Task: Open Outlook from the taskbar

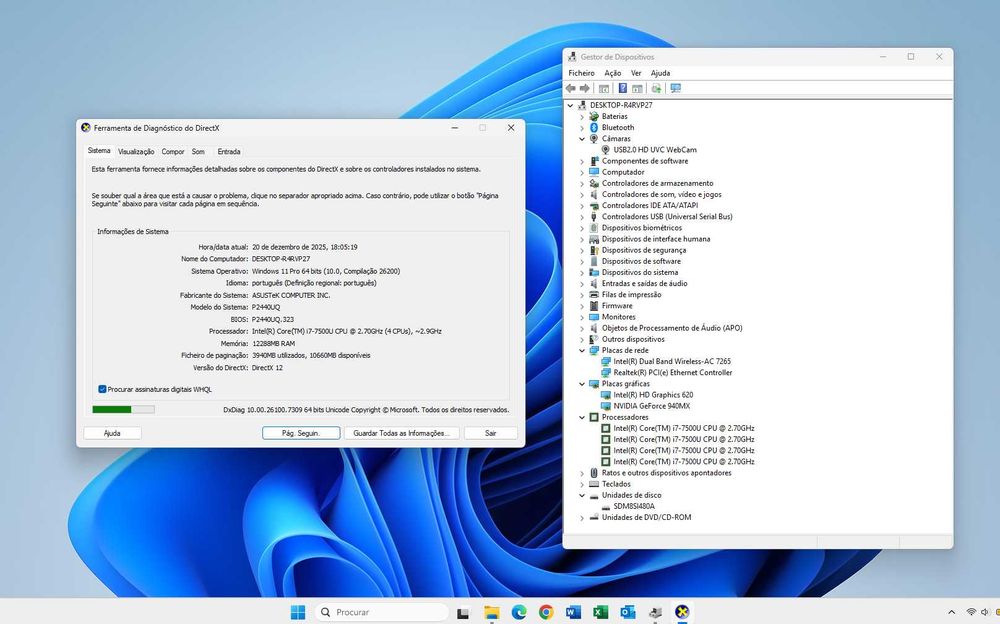Action: click(628, 612)
